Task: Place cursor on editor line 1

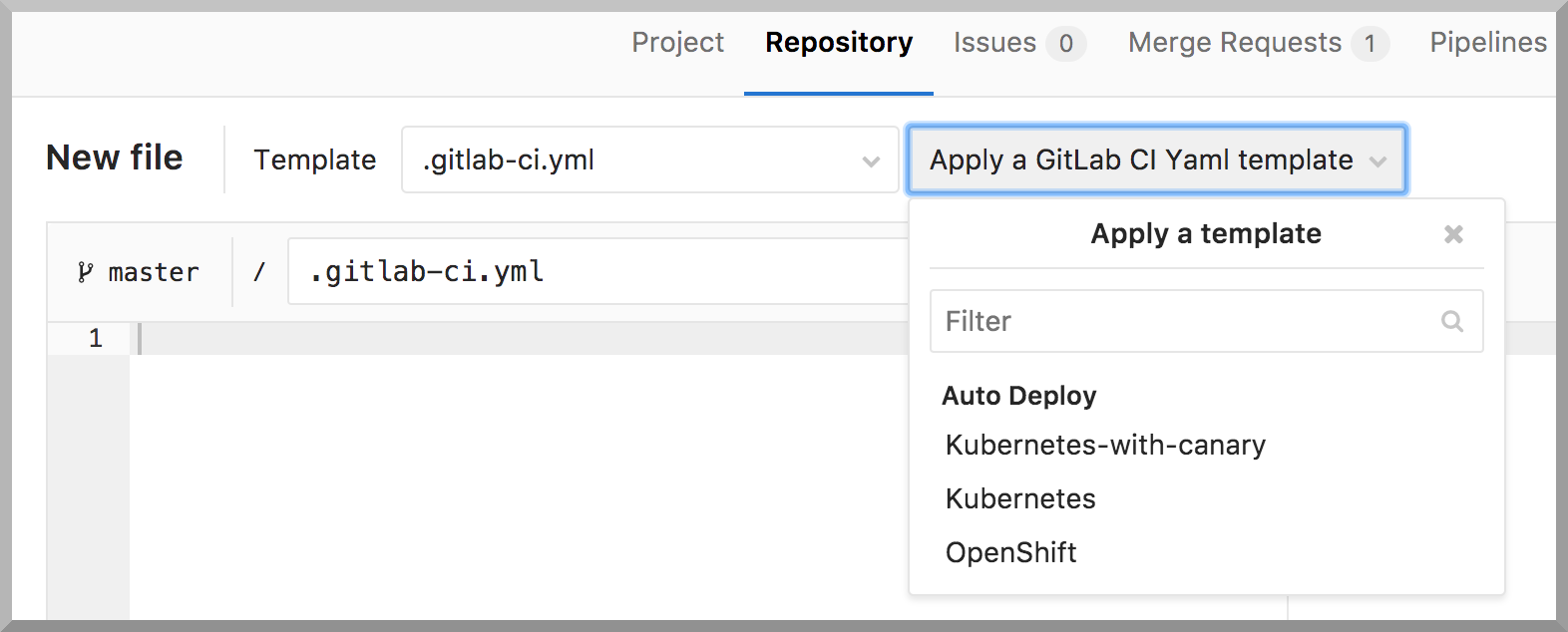Action: pos(499,339)
